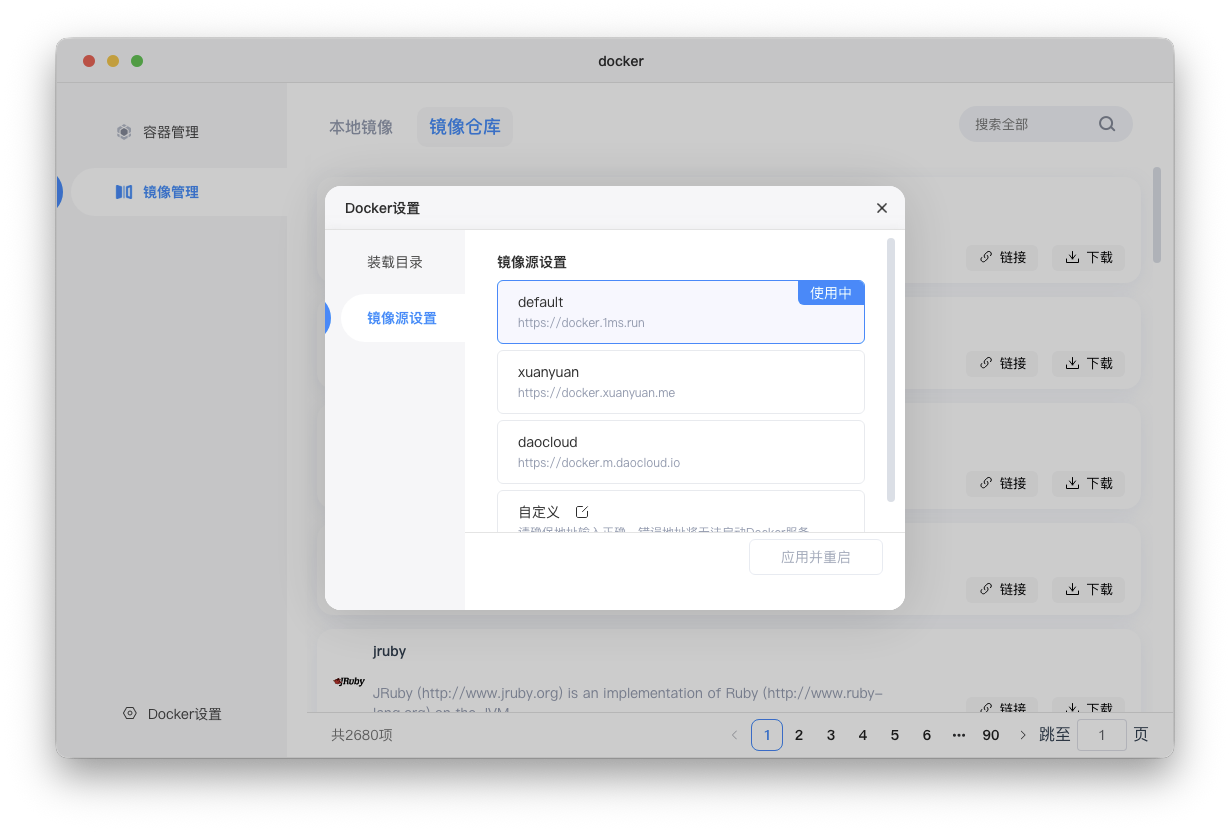Select 镜像源设置 in the dialog sidebar
1230x832 pixels.
tap(402, 318)
